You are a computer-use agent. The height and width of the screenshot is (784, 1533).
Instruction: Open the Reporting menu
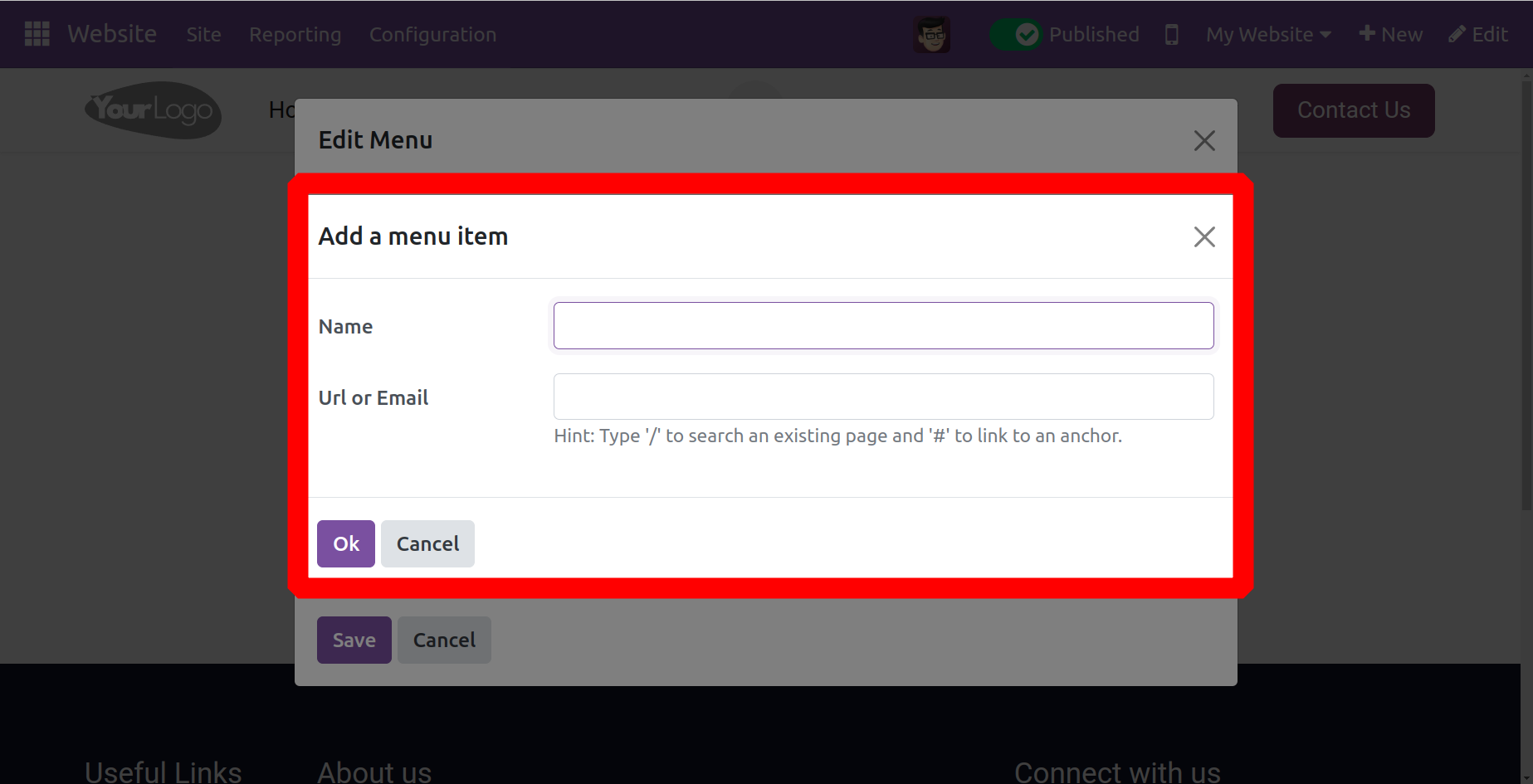295,35
